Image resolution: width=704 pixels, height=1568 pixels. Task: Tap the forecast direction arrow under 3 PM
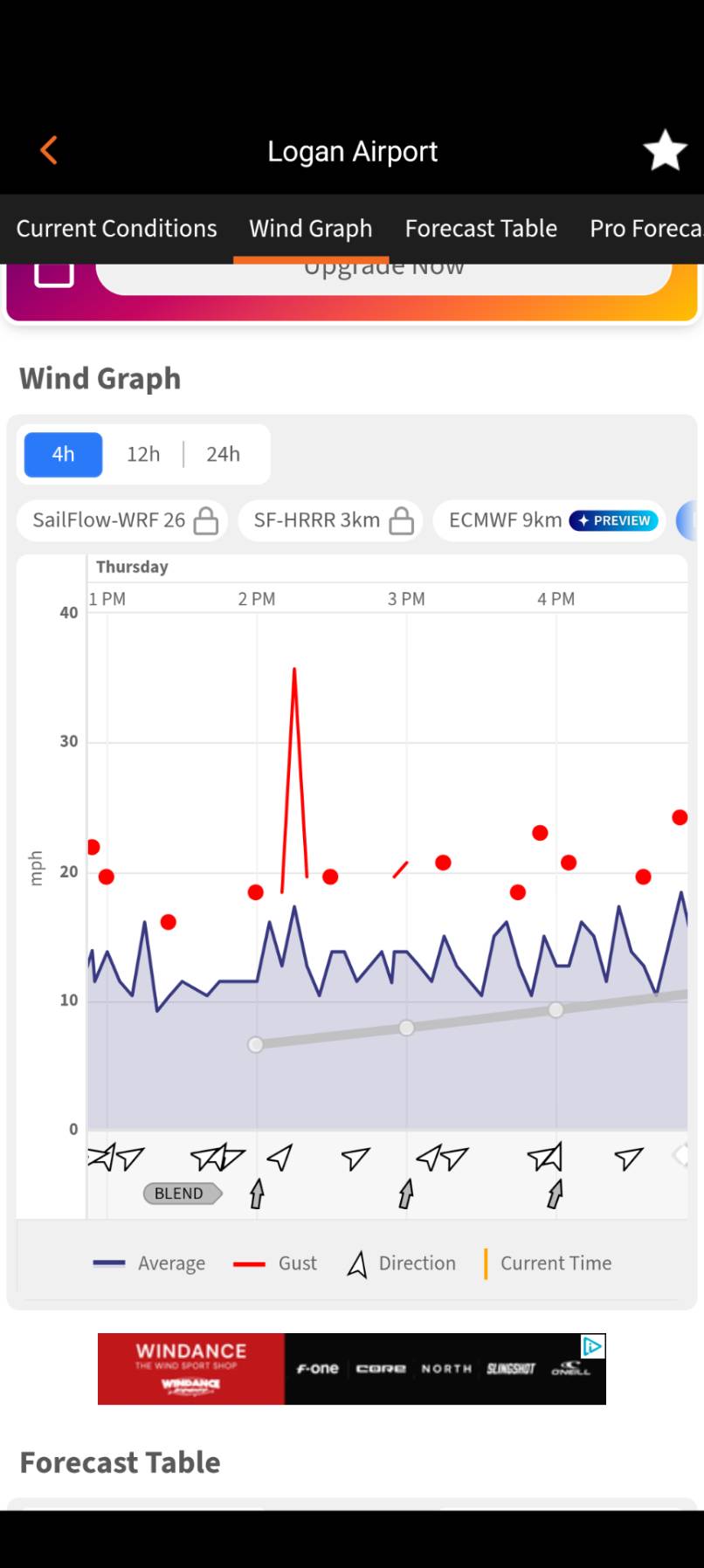[x=406, y=1193]
